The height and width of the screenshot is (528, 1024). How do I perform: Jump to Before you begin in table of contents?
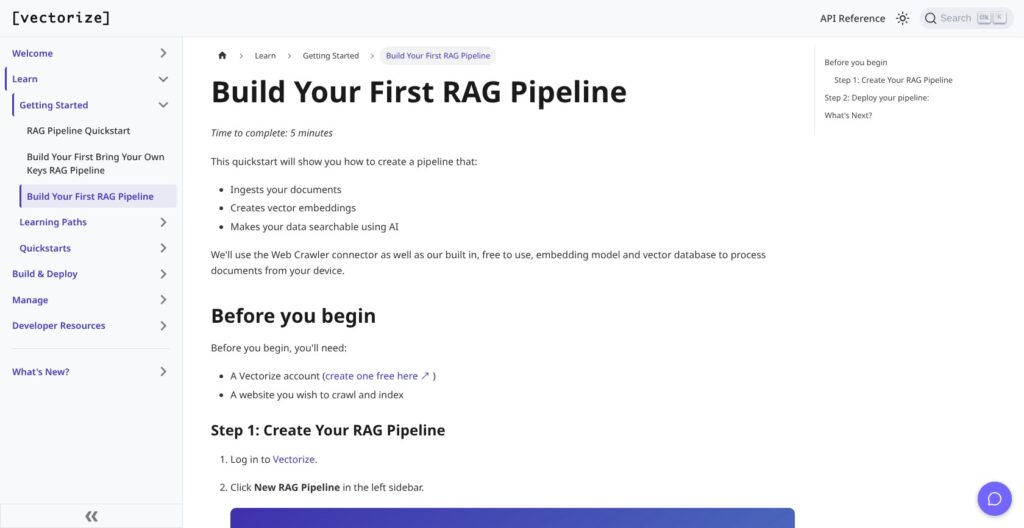click(856, 63)
